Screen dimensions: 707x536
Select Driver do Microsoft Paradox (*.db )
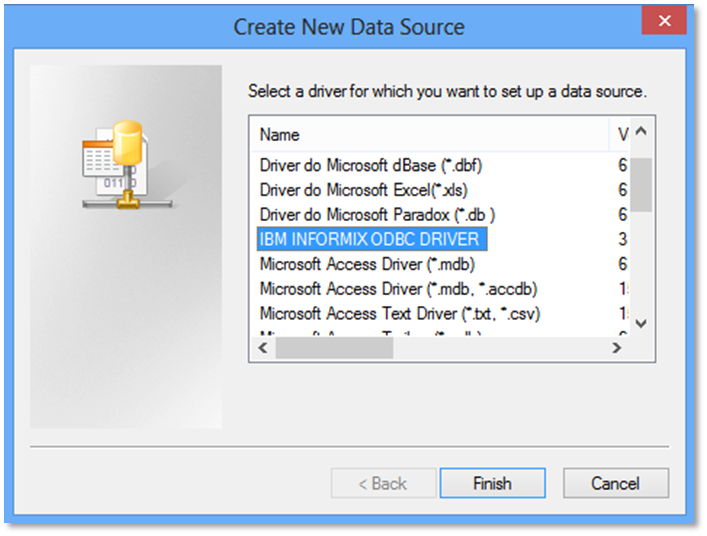[x=377, y=215]
